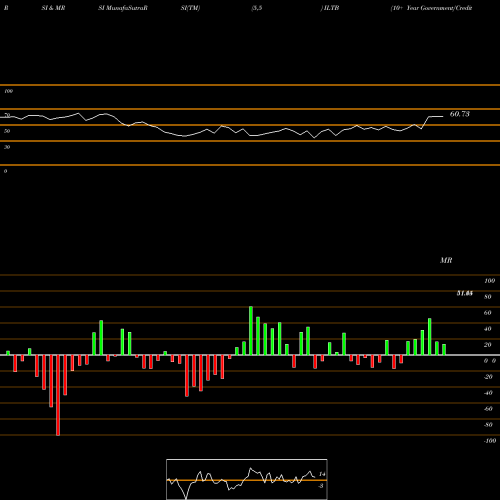Click the flat end of RSI line
Image resolution: width=500 pixels, height=500 pixels.
pyautogui.click(x=436, y=116)
